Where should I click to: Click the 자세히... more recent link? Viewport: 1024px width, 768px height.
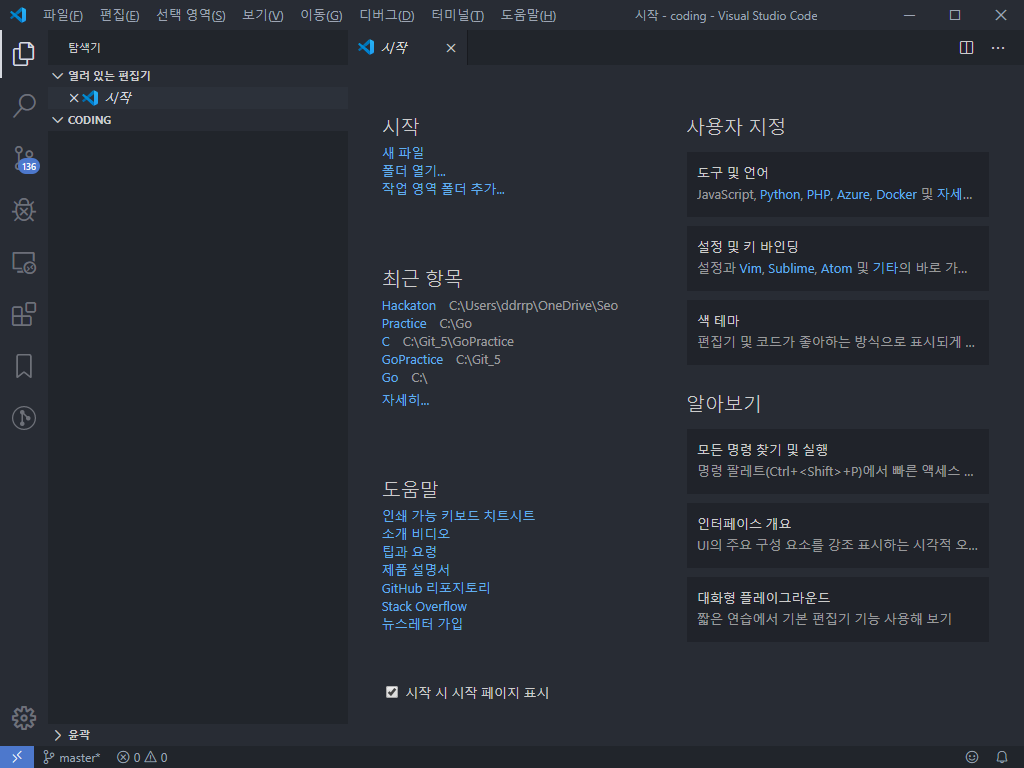point(406,400)
